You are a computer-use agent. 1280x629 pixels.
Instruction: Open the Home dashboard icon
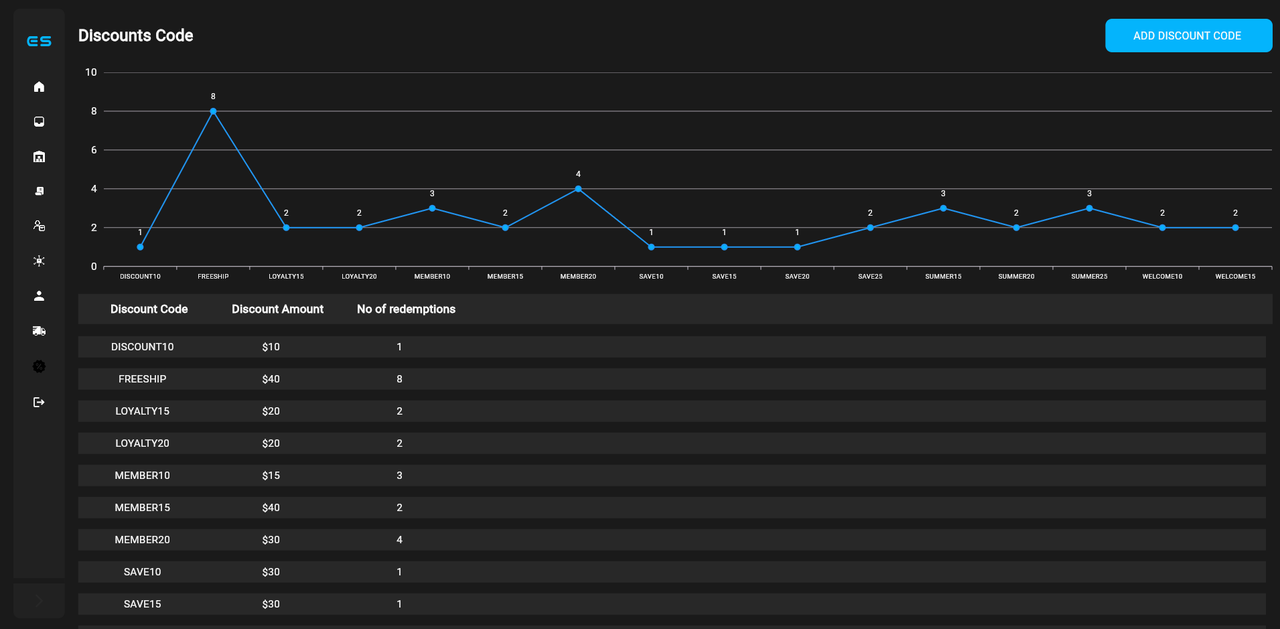click(39, 87)
